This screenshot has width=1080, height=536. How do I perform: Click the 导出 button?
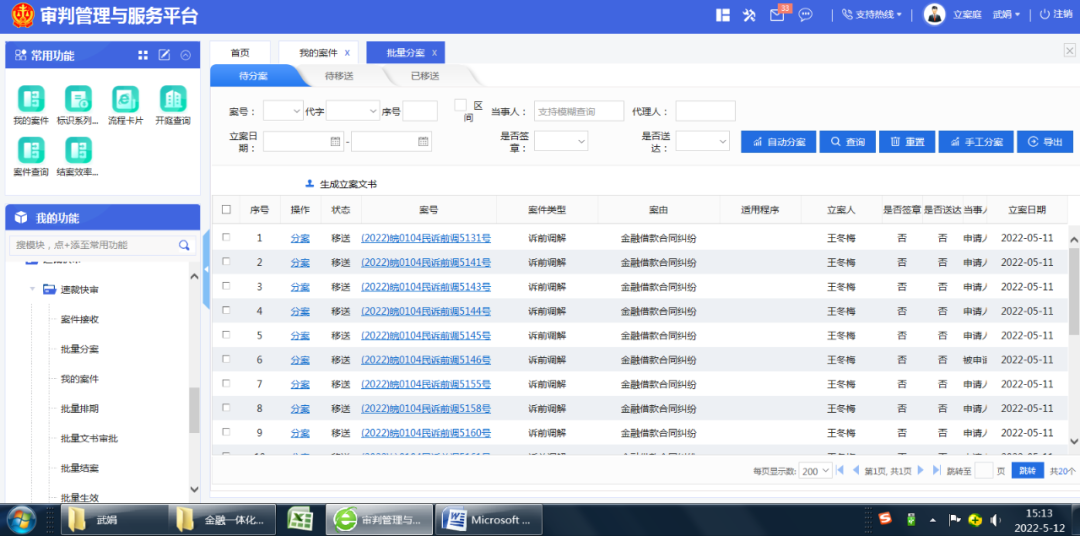pyautogui.click(x=1045, y=141)
